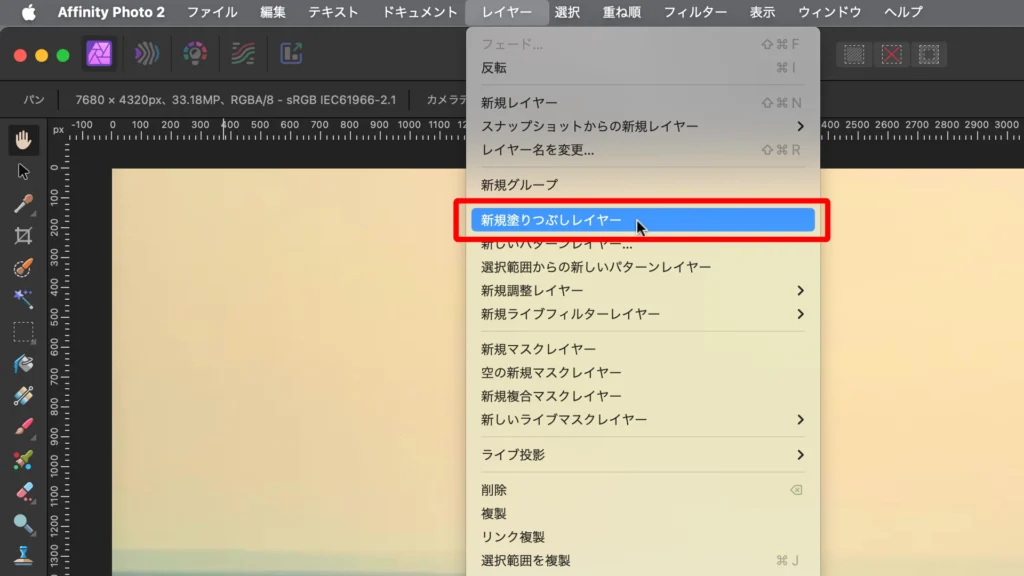Select the View (hand) tool
1024x576 pixels.
point(23,140)
